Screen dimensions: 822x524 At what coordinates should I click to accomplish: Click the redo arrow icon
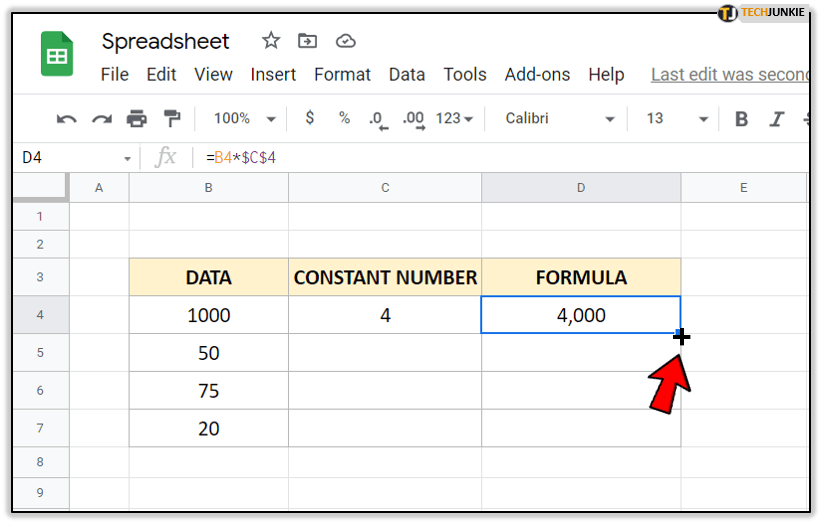(x=101, y=119)
